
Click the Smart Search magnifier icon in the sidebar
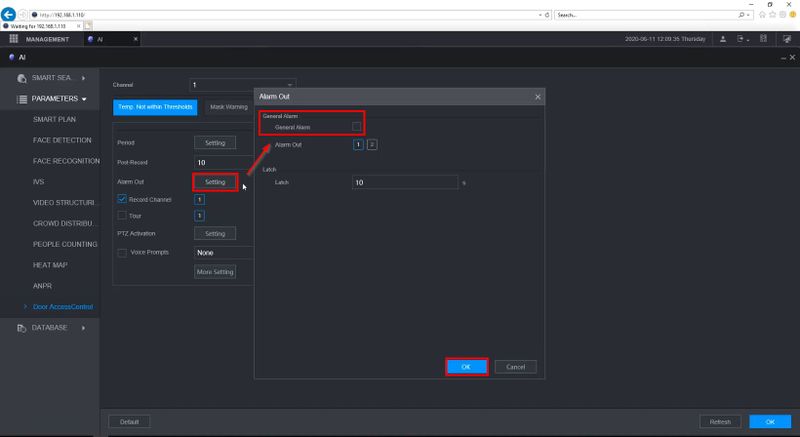tap(21, 78)
